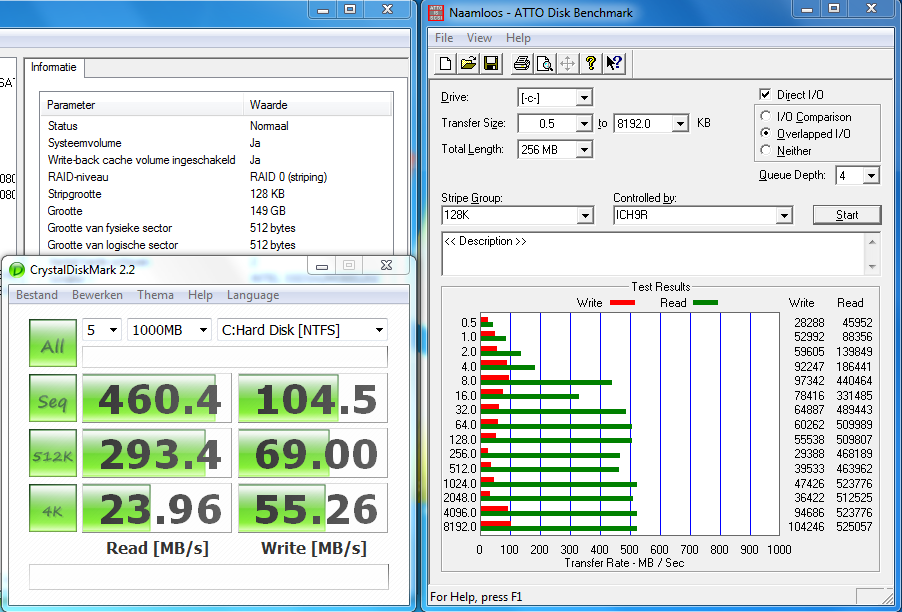The height and width of the screenshot is (612, 902).
Task: Open the File menu in ATTO Disk Benchmark
Action: [x=444, y=38]
